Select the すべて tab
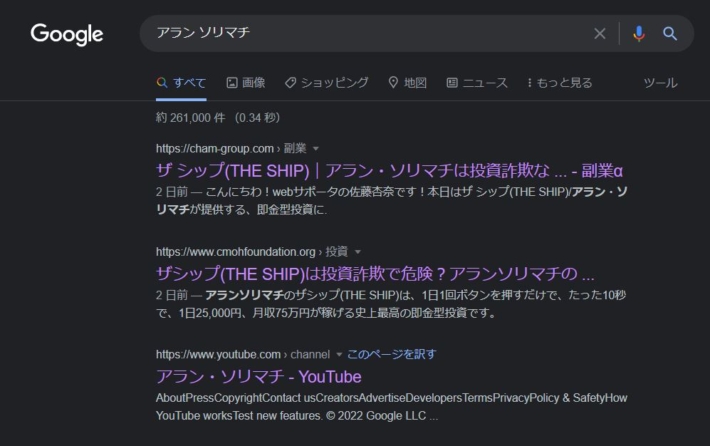 (181, 83)
